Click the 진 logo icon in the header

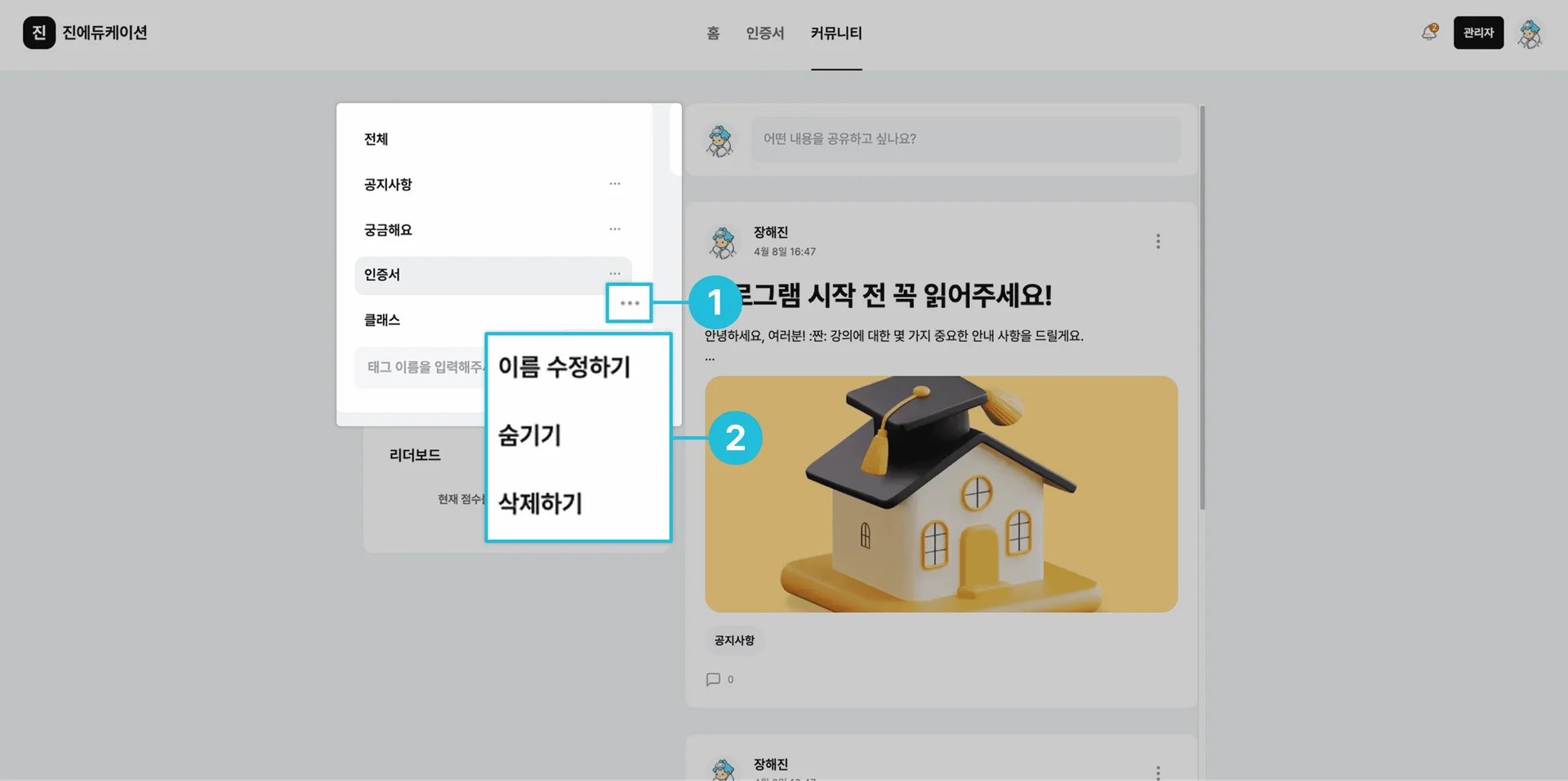[39, 33]
